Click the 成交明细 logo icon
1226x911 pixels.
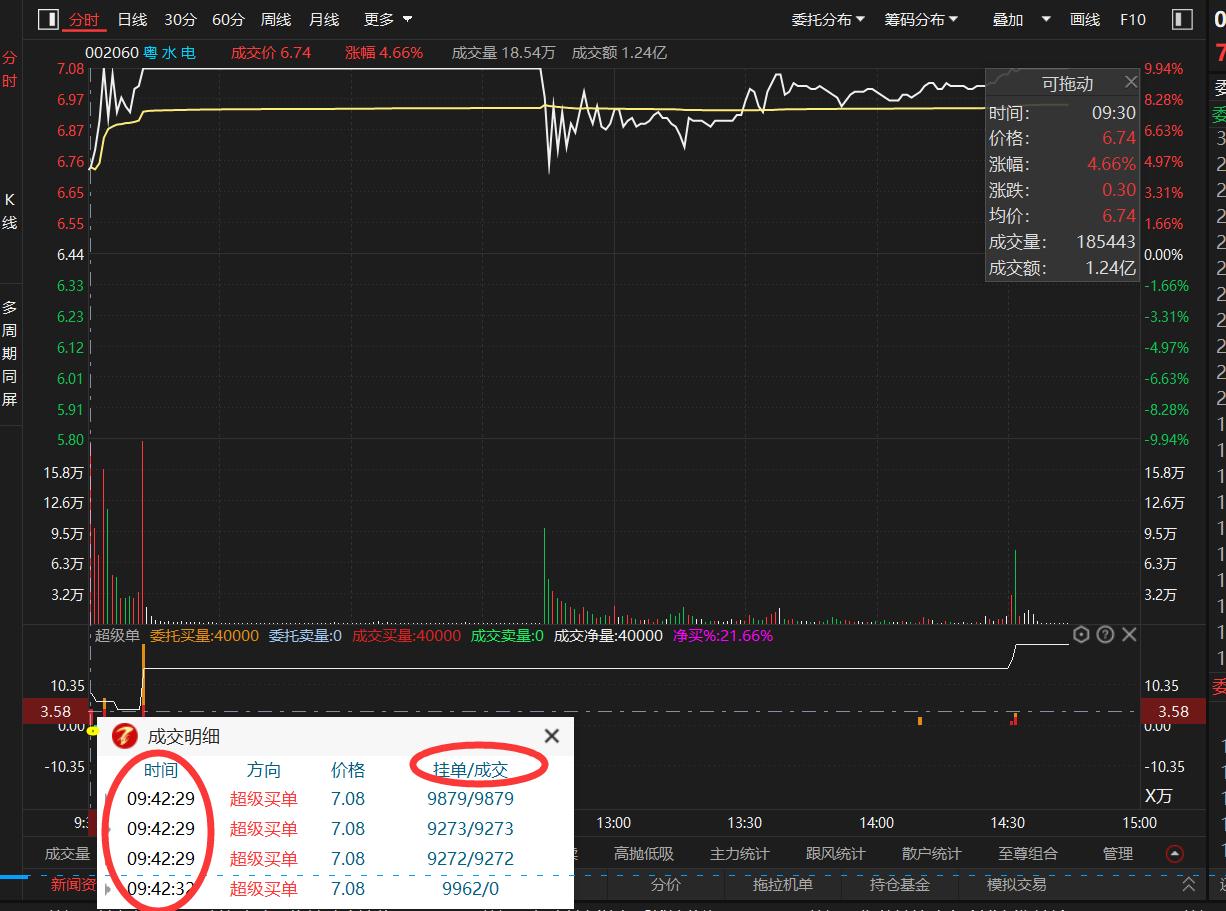click(125, 737)
